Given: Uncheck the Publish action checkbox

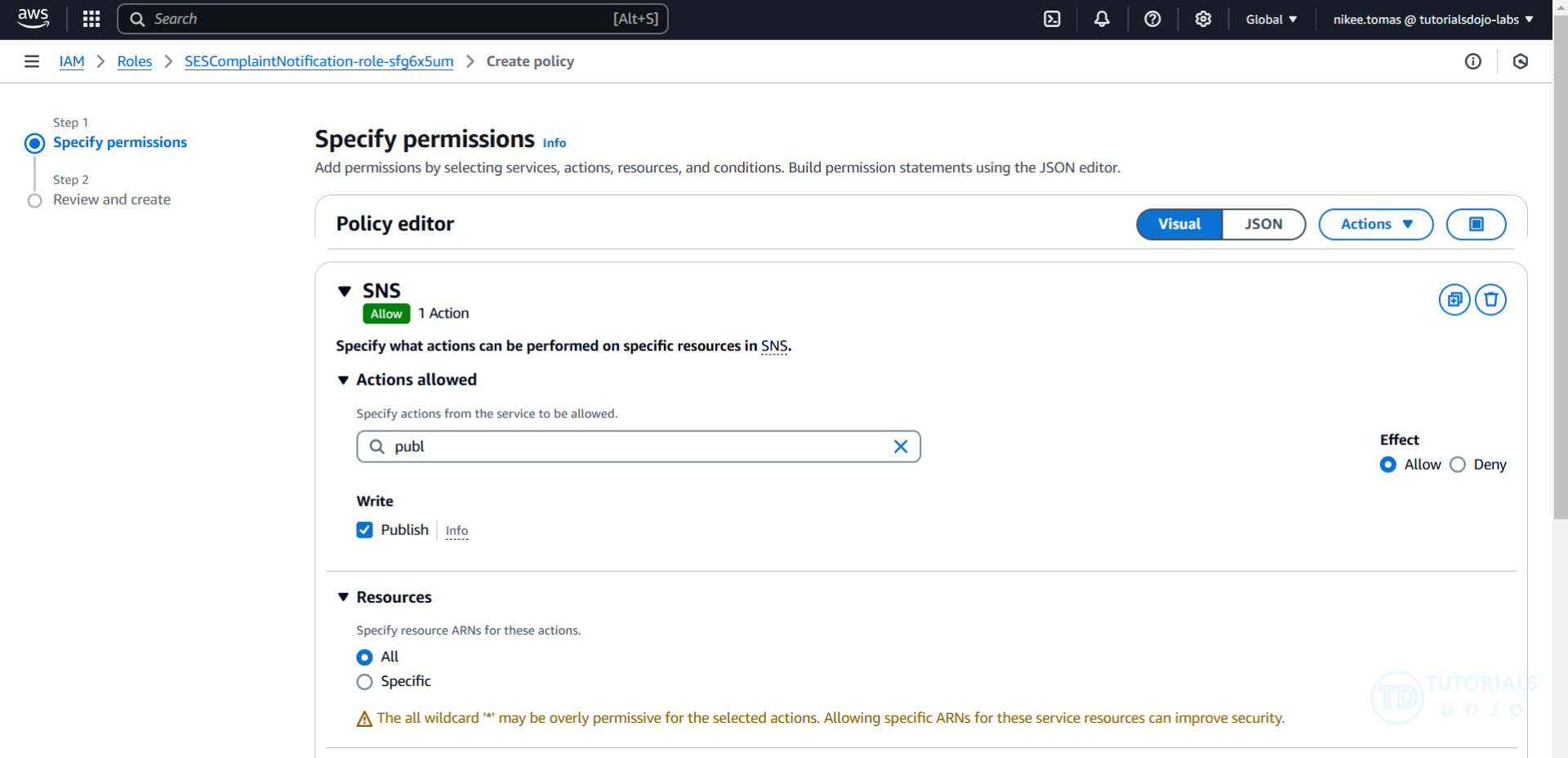Looking at the screenshot, I should click(x=364, y=530).
